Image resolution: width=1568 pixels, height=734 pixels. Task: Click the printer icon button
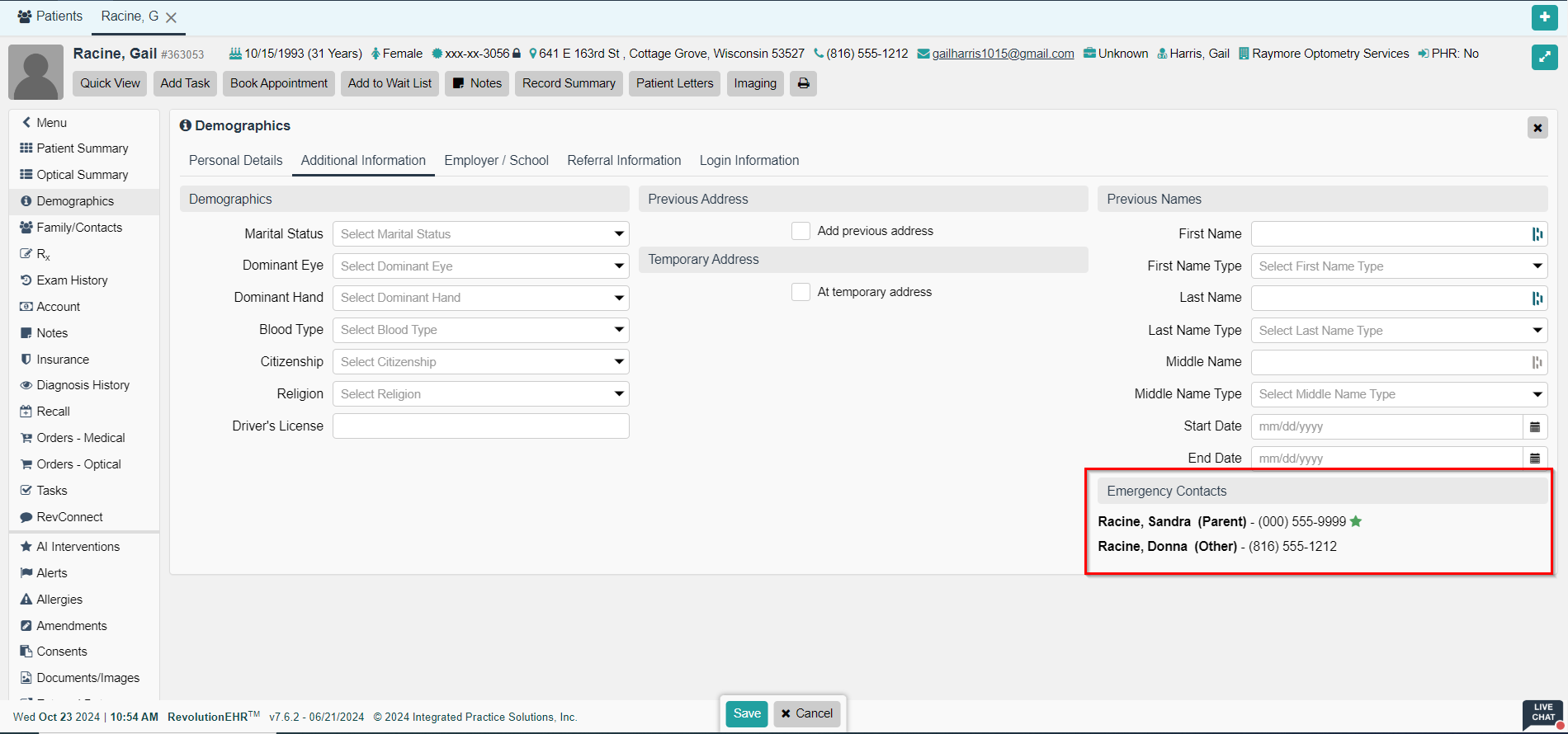point(803,83)
